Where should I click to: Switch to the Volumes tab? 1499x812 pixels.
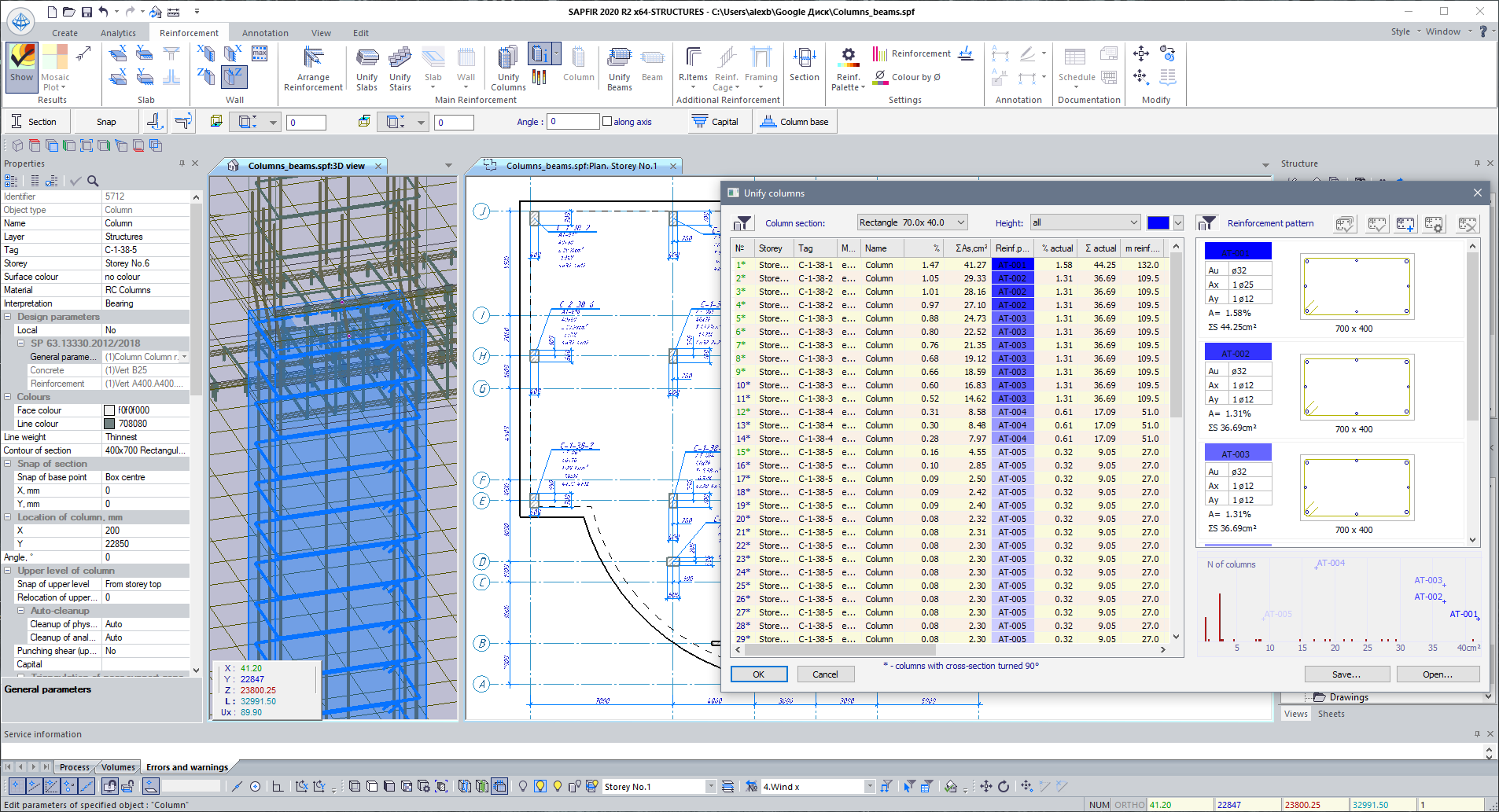(x=116, y=766)
